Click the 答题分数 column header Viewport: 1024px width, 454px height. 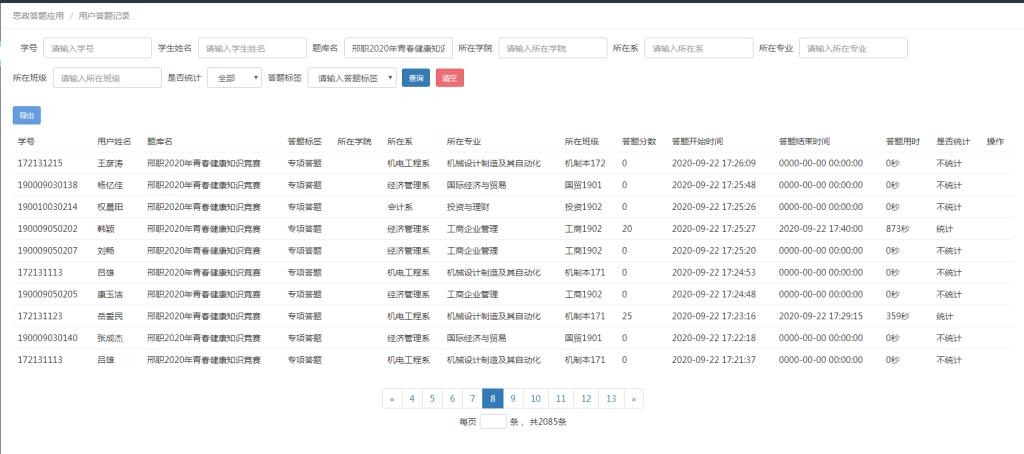pyautogui.click(x=638, y=141)
